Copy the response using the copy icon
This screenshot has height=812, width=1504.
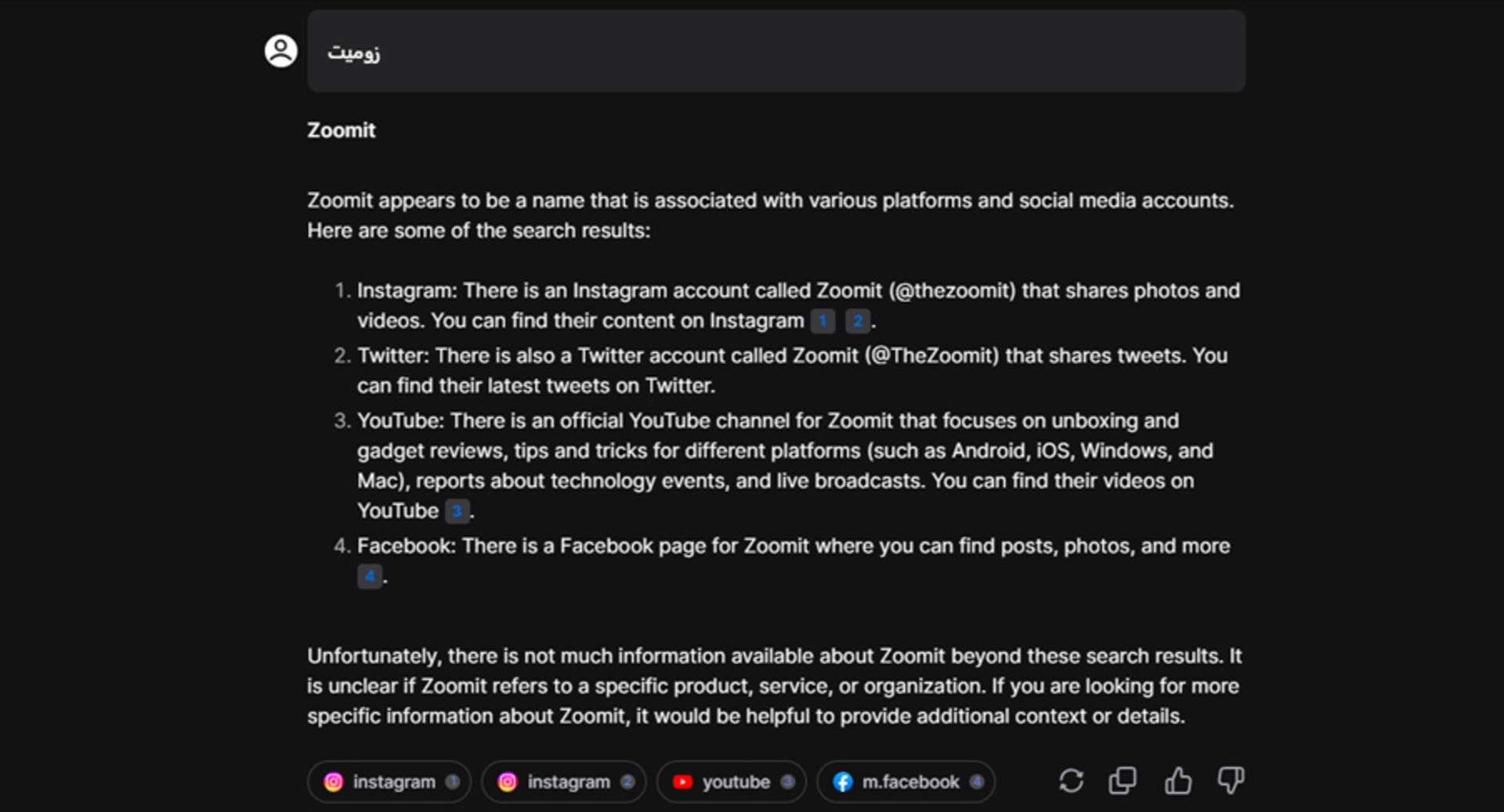pos(1123,781)
